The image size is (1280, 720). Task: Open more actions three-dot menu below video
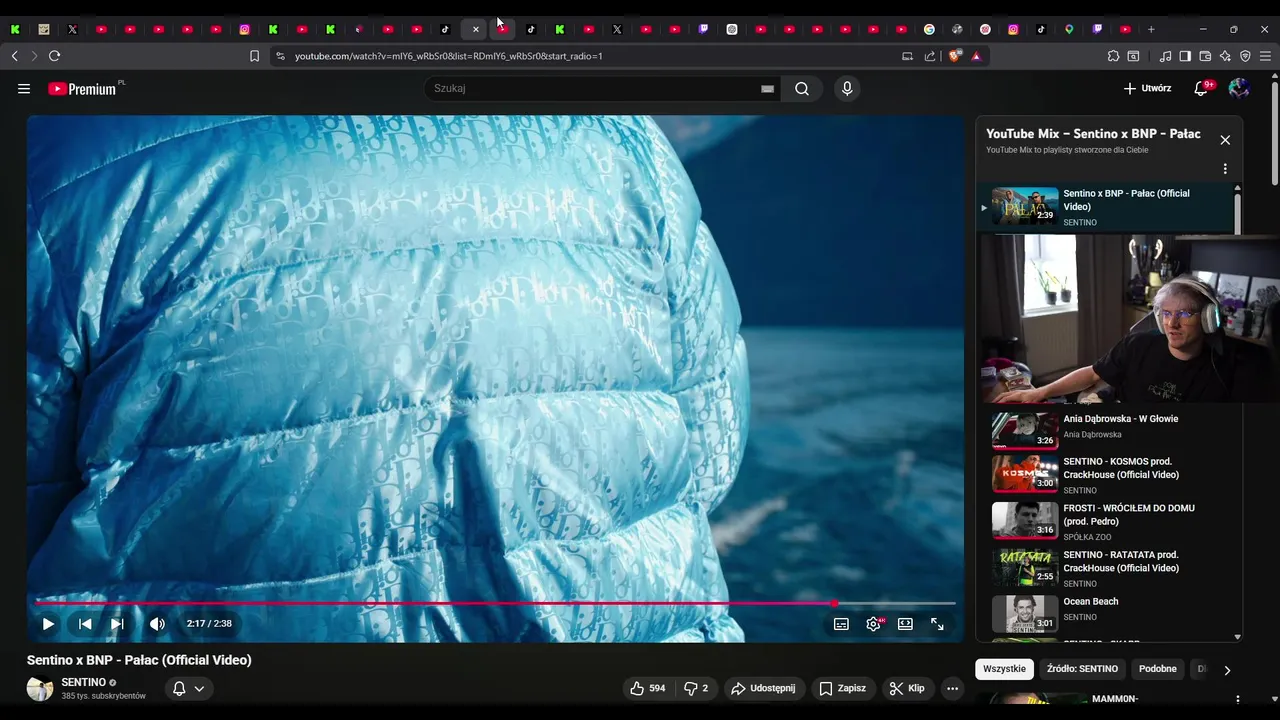(952, 688)
